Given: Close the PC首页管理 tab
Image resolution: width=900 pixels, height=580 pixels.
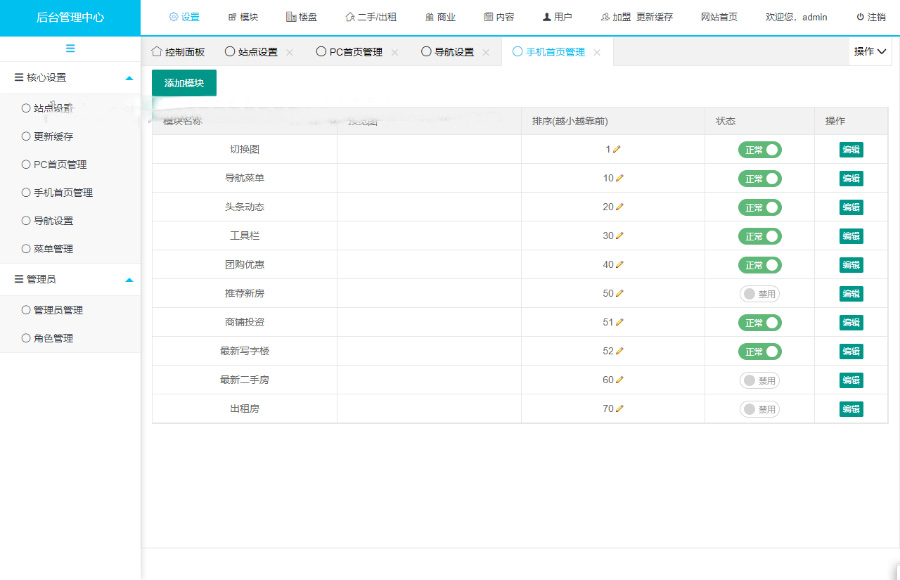Looking at the screenshot, I should pyautogui.click(x=395, y=52).
